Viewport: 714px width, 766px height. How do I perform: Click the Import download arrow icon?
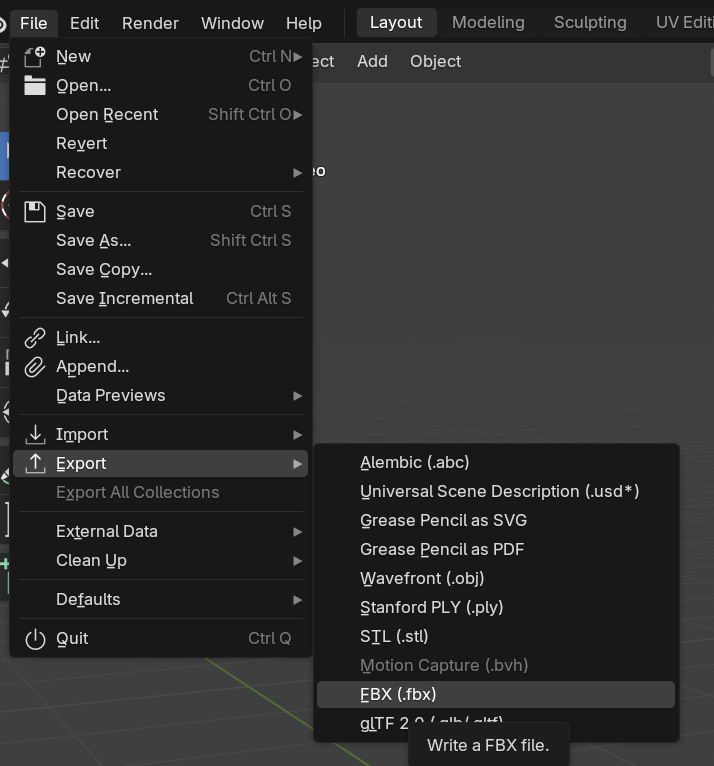pyautogui.click(x=35, y=434)
